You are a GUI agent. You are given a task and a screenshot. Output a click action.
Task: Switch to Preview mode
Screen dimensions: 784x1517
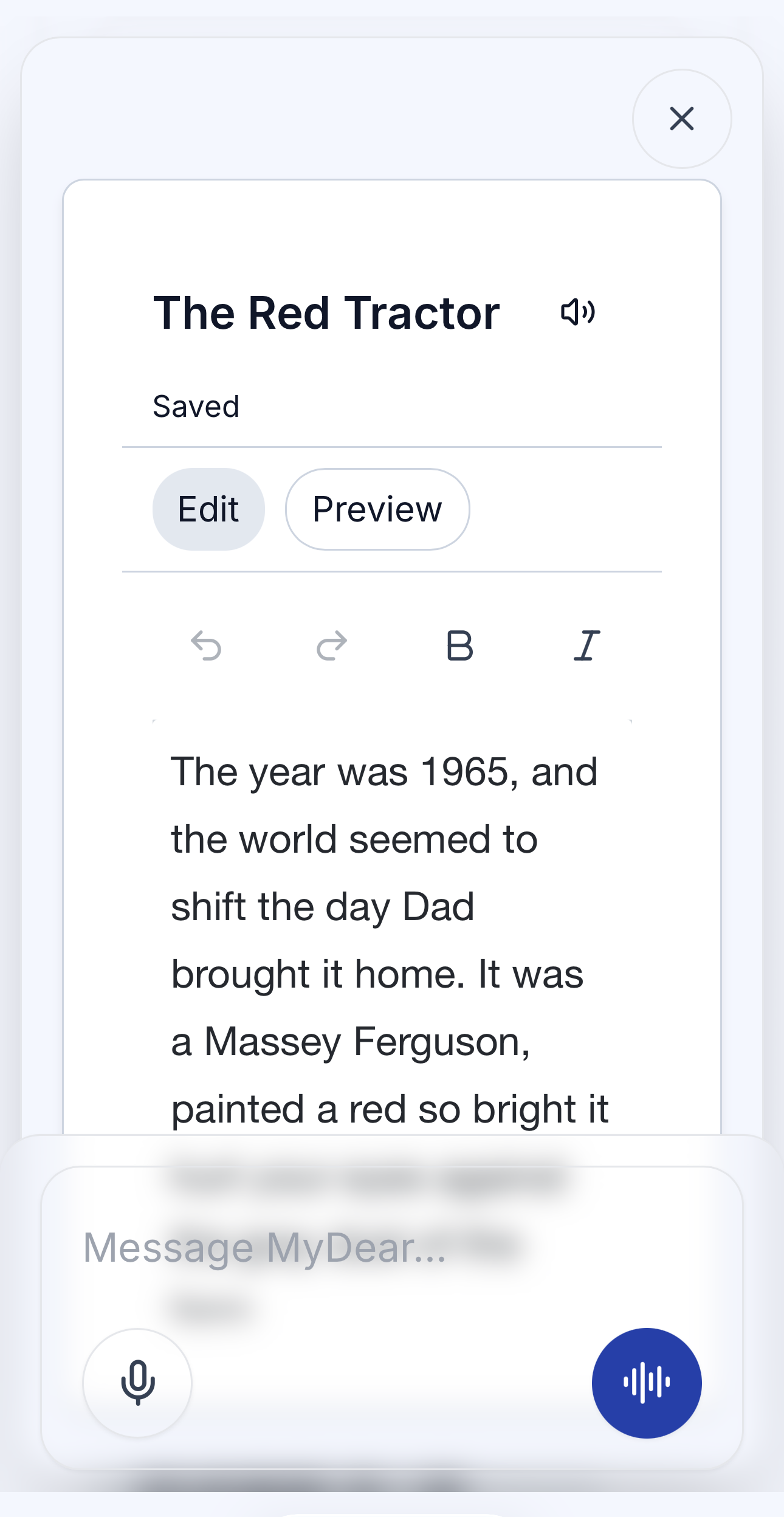click(x=377, y=509)
